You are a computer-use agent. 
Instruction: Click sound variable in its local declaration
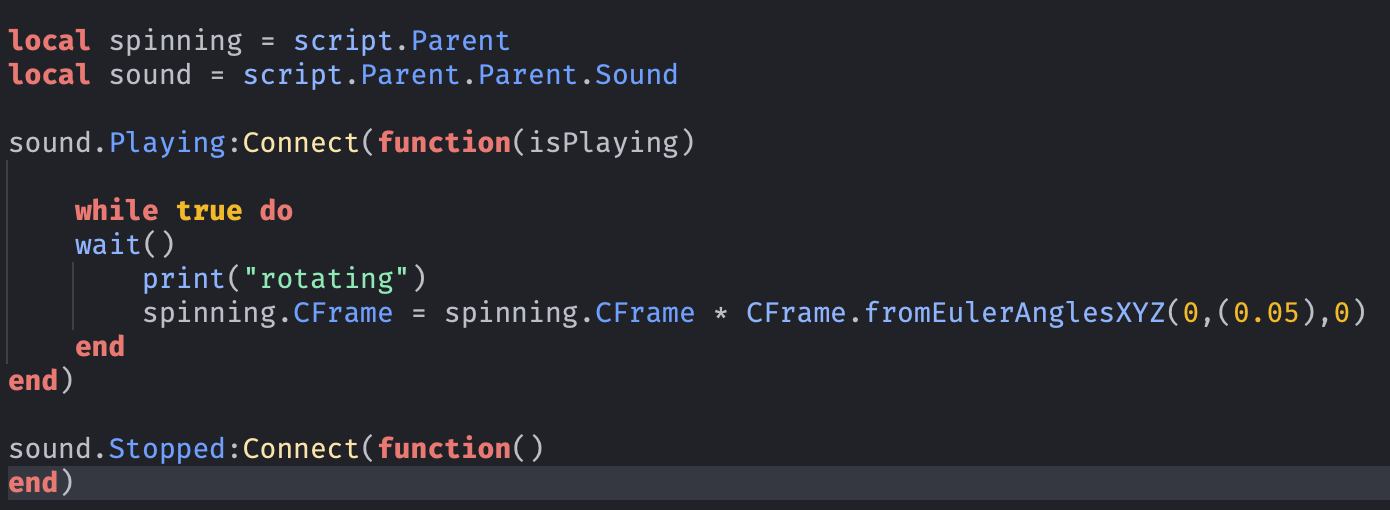[x=150, y=75]
